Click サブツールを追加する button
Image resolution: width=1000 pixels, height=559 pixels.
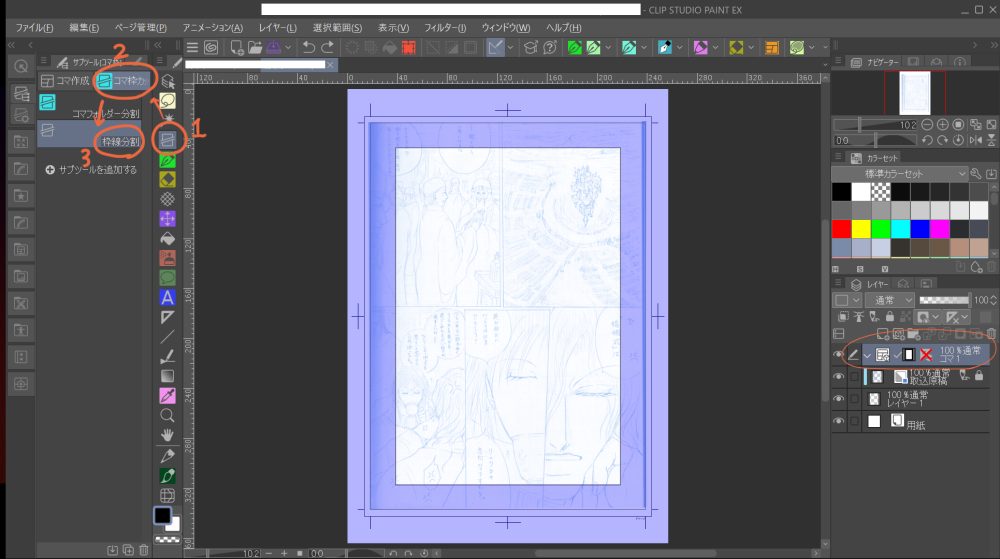click(91, 170)
